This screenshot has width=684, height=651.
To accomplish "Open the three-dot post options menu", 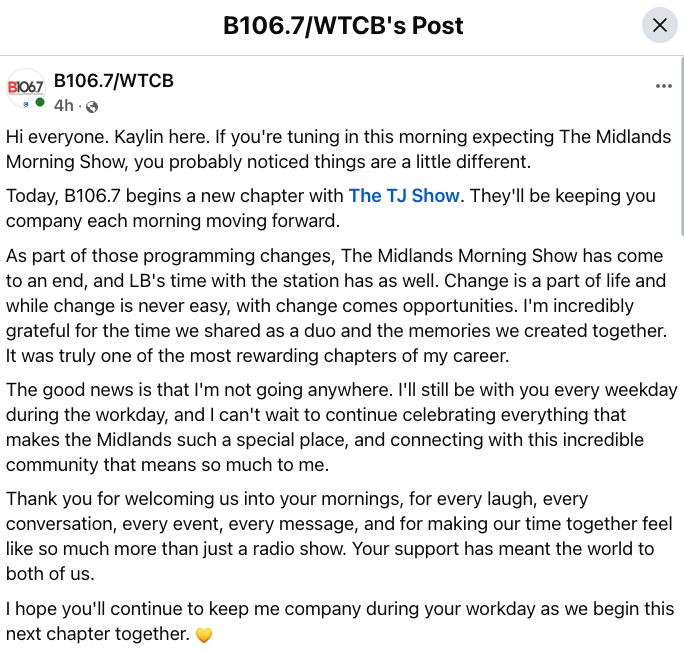I will 663,86.
